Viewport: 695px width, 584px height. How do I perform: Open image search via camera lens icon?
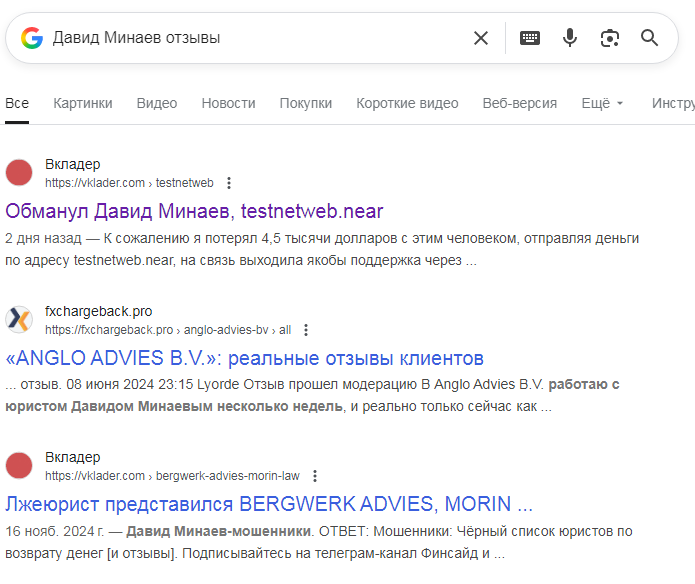pyautogui.click(x=609, y=38)
